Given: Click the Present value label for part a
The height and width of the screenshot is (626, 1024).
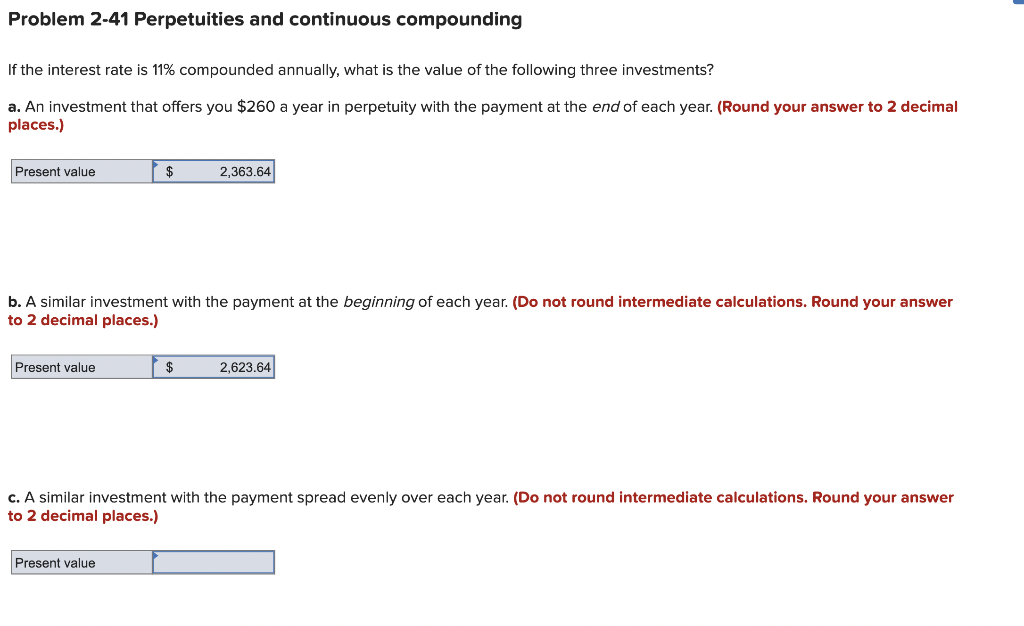Looking at the screenshot, I should 53,171.
